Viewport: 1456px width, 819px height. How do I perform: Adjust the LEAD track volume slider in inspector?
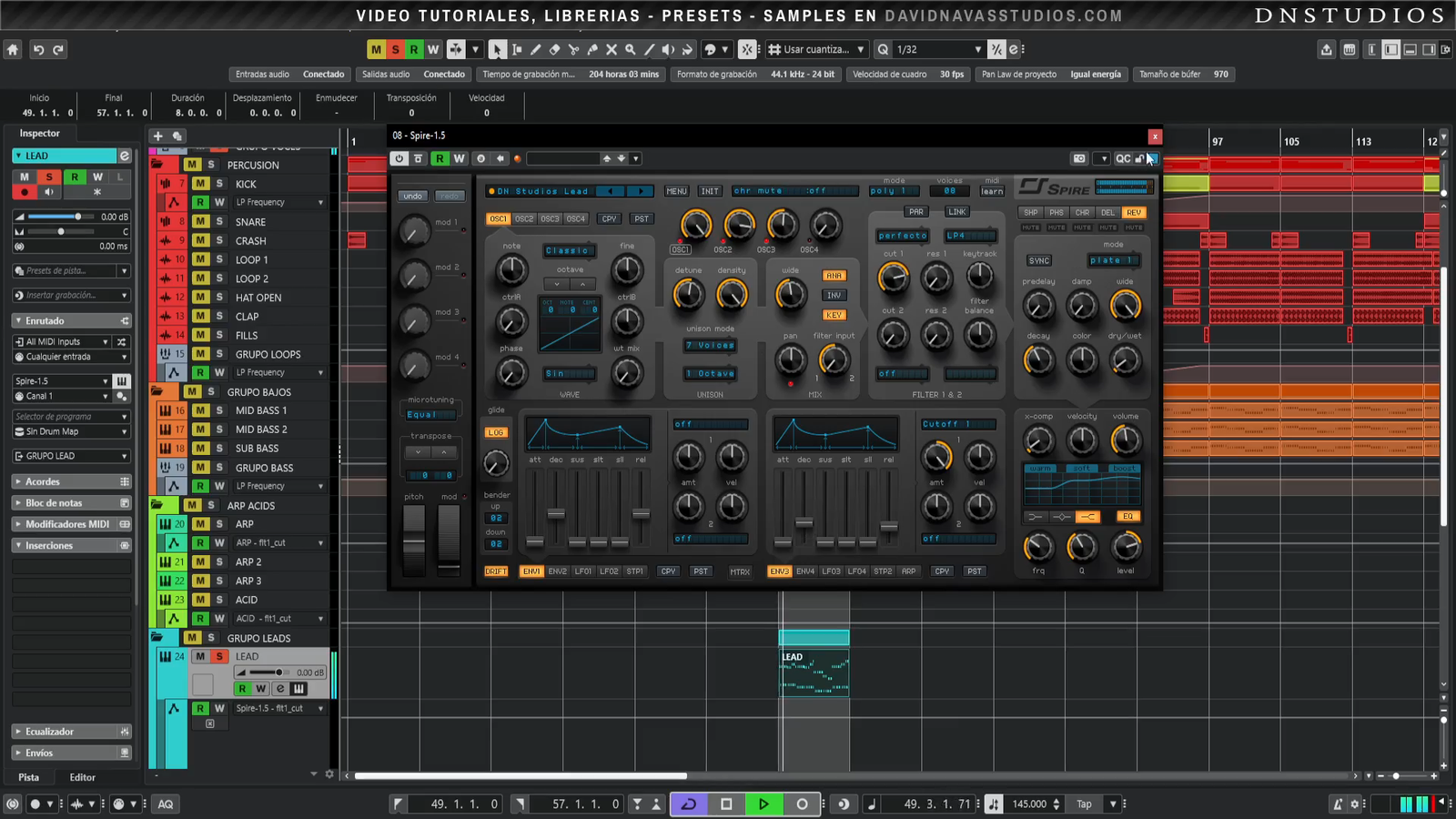78,217
